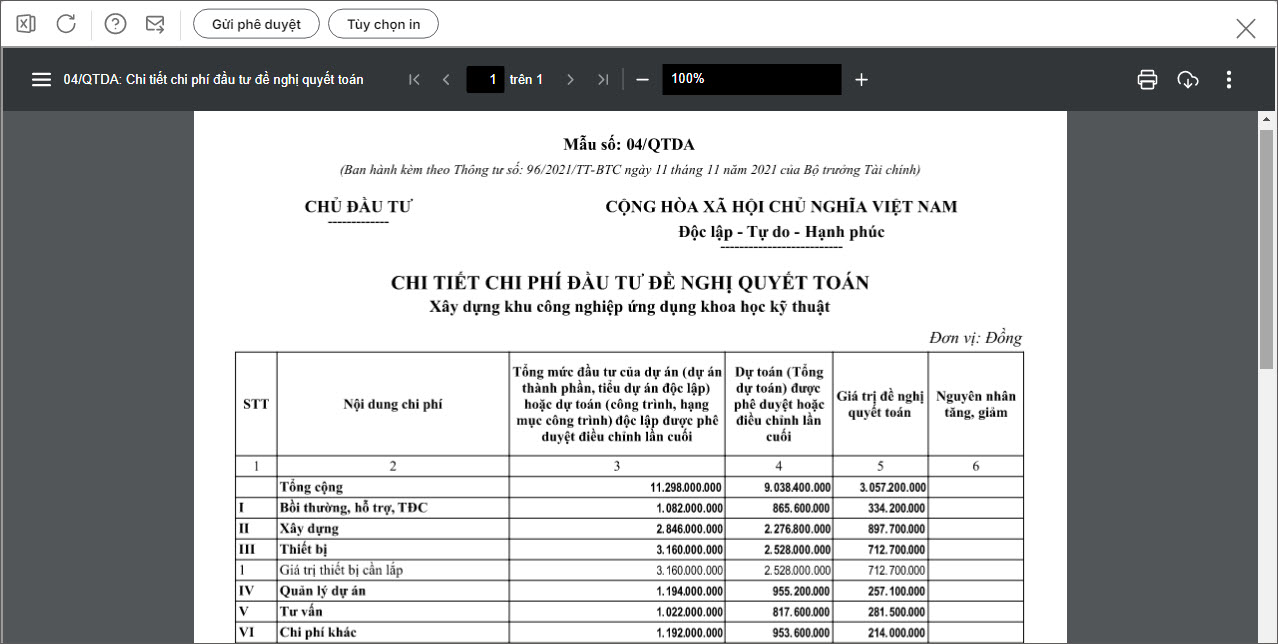Zoom in with the plus button
Screen dimensions: 1278x644
861,80
